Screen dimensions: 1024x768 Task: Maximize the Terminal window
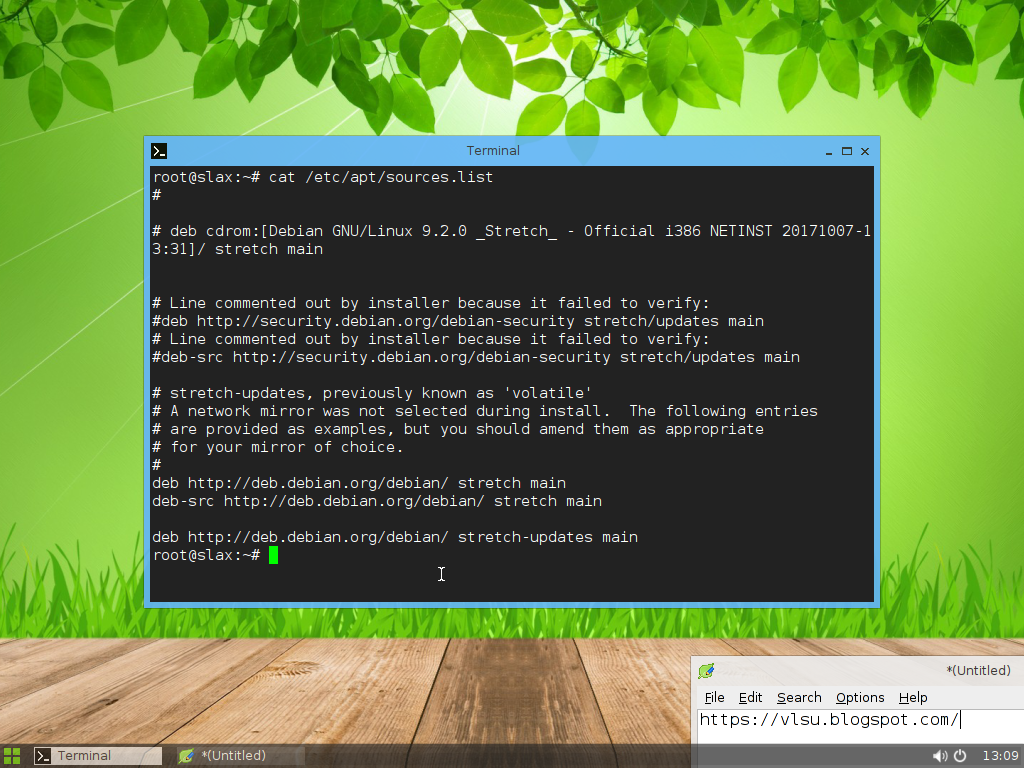point(847,152)
